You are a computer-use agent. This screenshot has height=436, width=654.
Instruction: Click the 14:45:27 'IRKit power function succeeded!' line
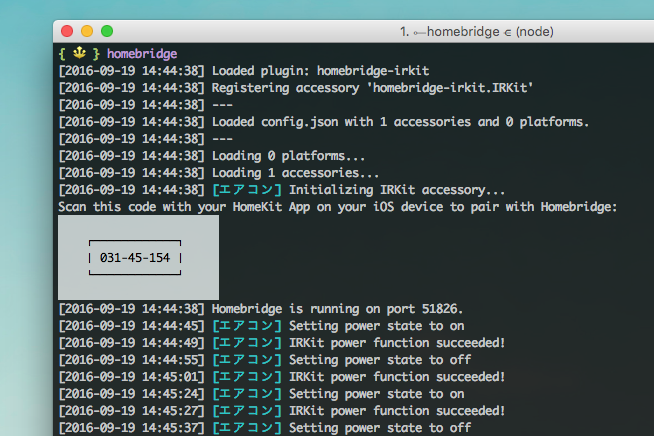click(282, 411)
